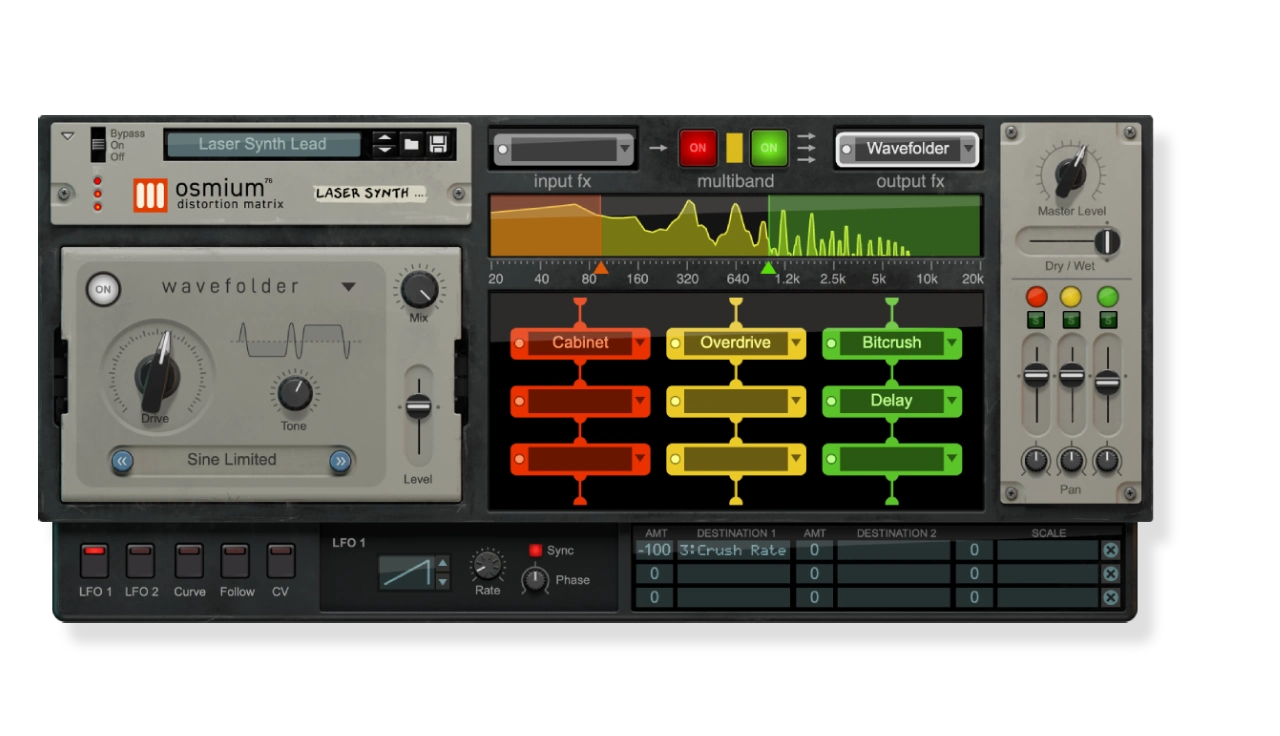Remove the first modulation row

coord(1110,550)
